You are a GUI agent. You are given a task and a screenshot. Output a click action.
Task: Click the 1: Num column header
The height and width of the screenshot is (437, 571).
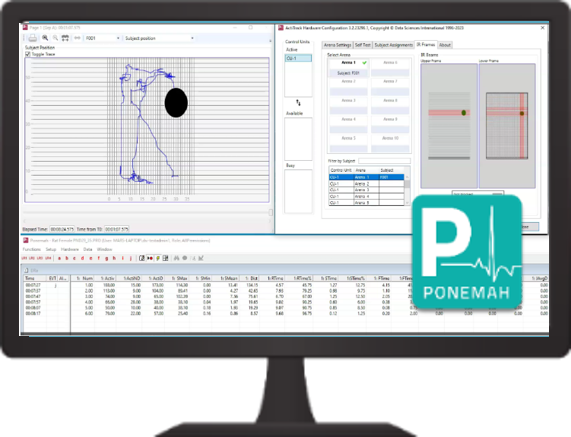coord(83,278)
